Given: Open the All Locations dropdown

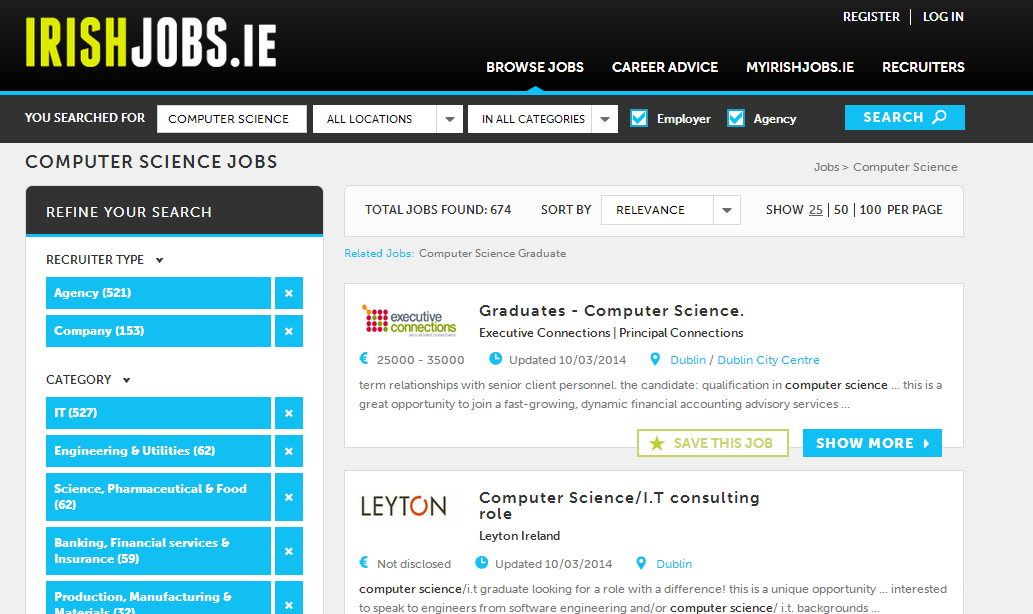Looking at the screenshot, I should [x=387, y=119].
